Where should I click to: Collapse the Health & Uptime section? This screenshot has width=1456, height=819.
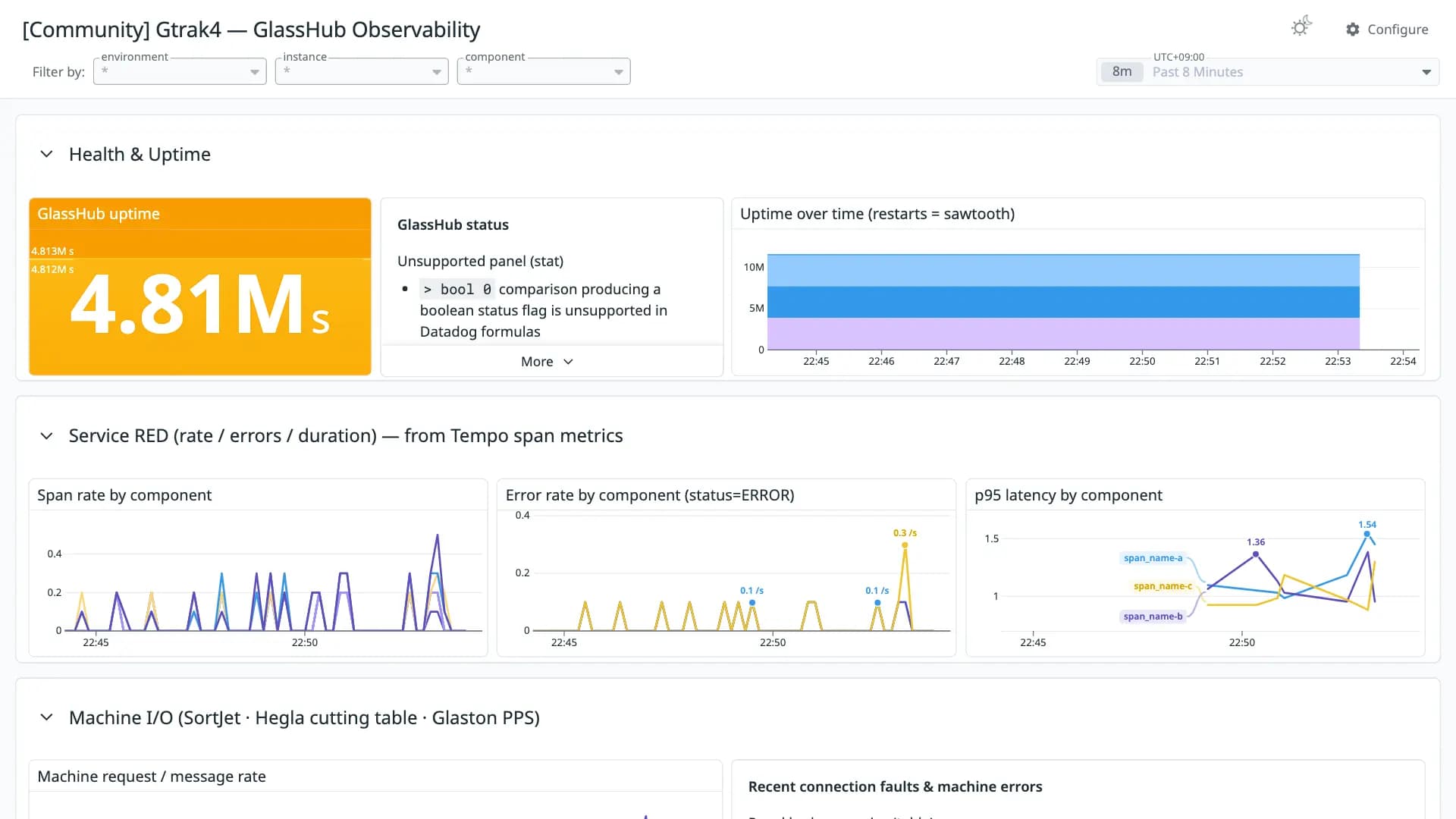(x=46, y=154)
